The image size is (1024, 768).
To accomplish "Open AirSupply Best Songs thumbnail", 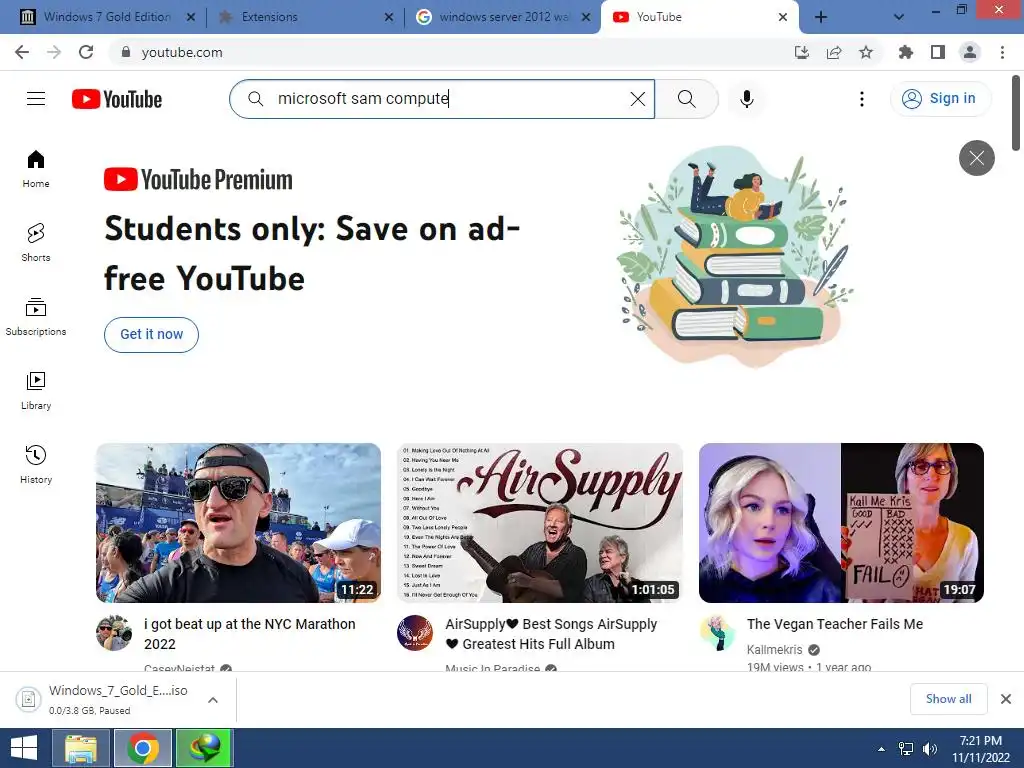I will [540, 522].
